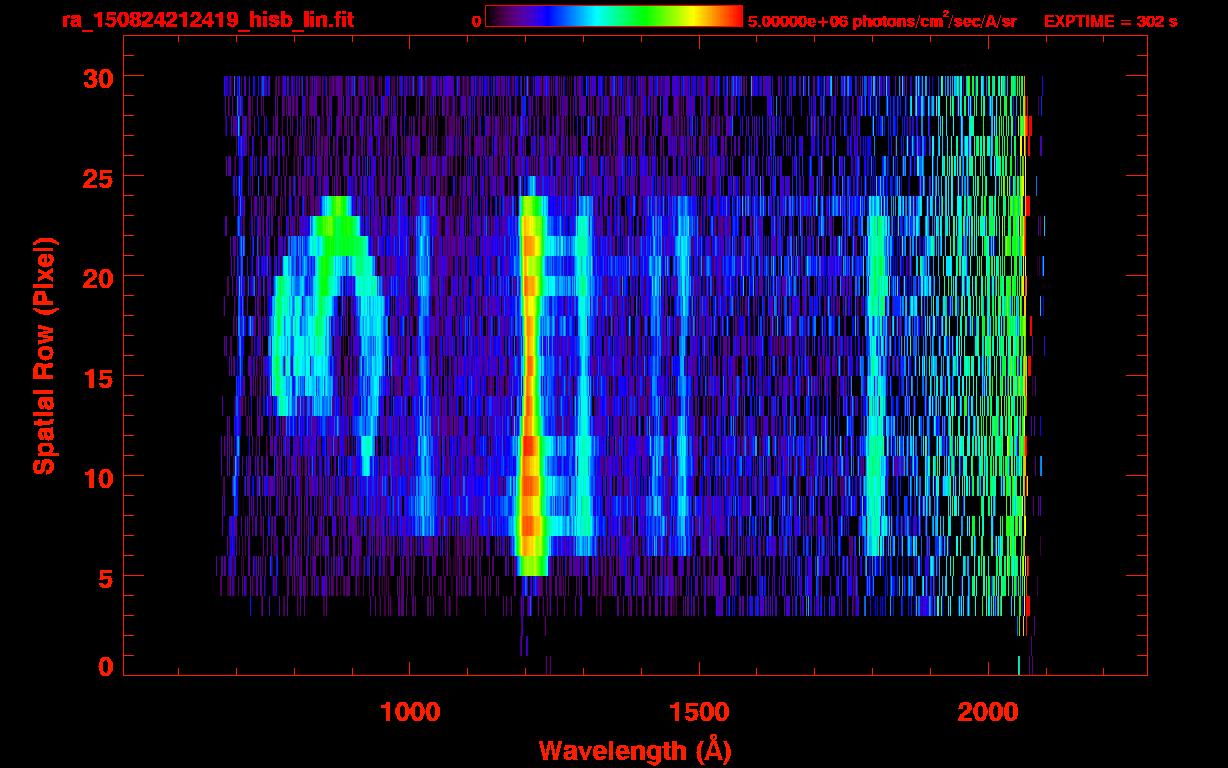Click the 2000 wavelength tick label
This screenshot has width=1228, height=768.
coord(987,712)
